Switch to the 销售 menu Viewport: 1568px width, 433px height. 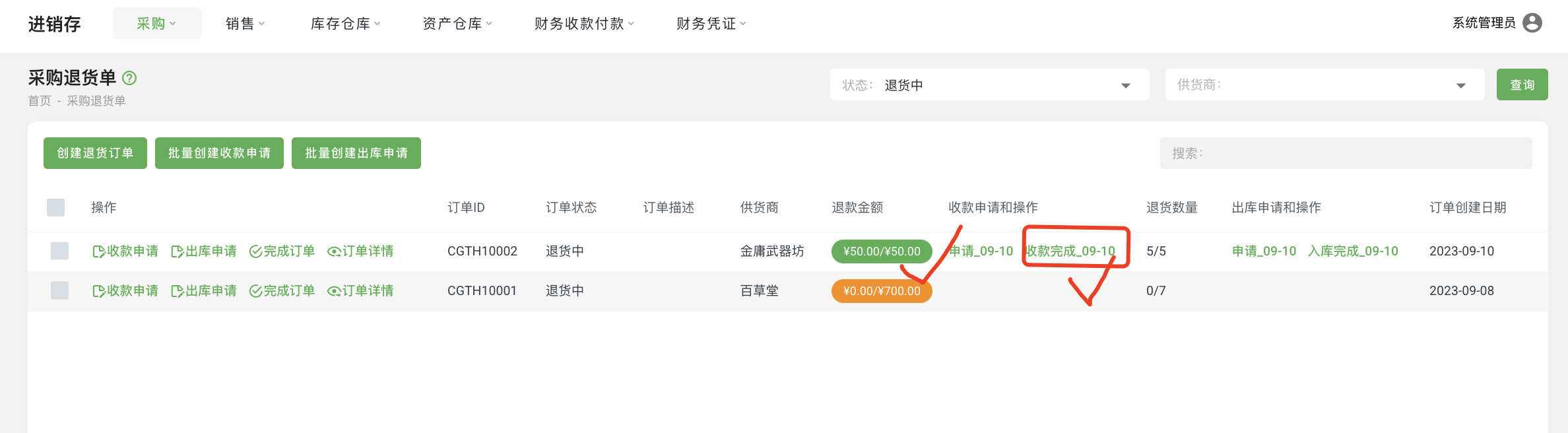244,23
